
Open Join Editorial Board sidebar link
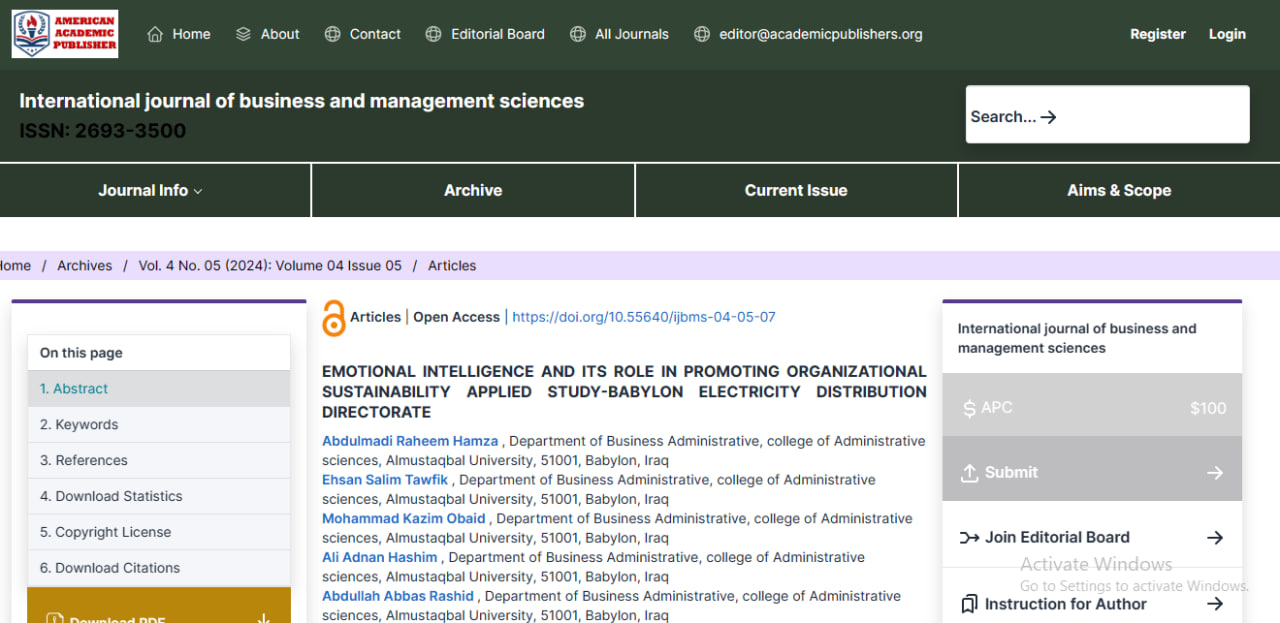(1092, 538)
